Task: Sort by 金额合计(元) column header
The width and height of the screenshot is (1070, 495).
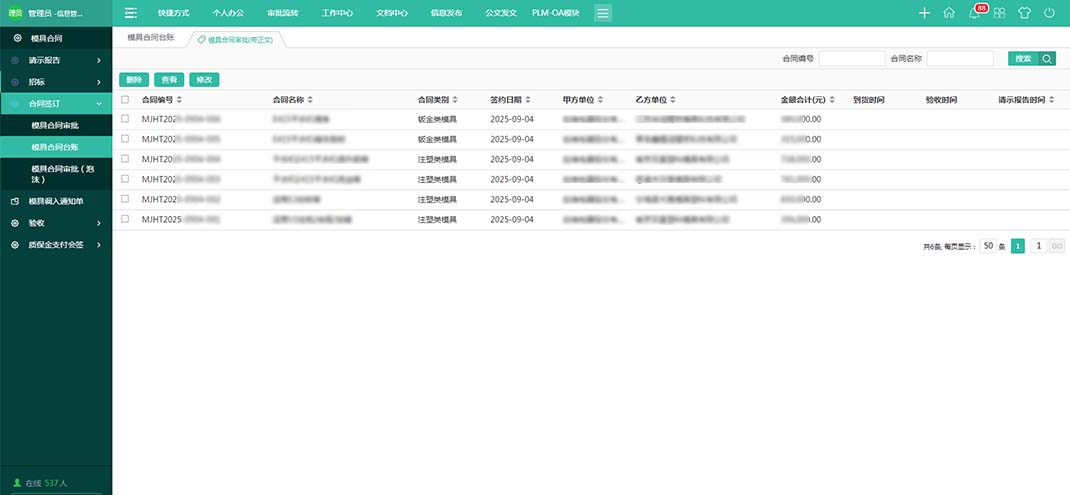Action: pos(805,100)
